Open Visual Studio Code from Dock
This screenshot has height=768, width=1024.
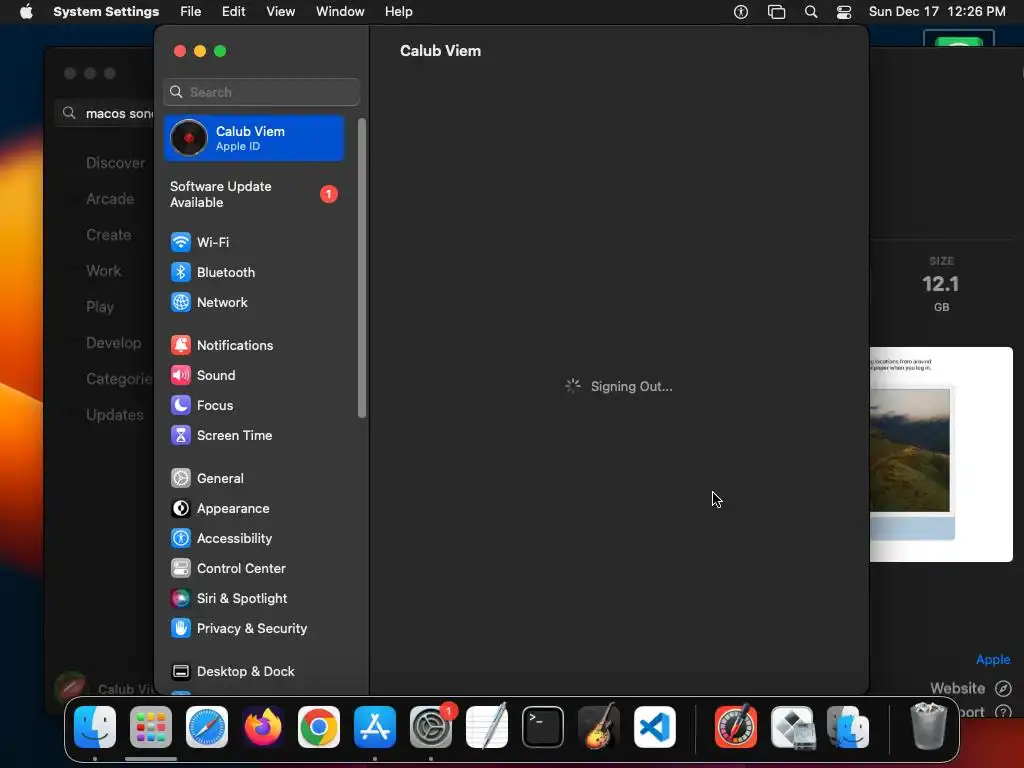click(654, 727)
